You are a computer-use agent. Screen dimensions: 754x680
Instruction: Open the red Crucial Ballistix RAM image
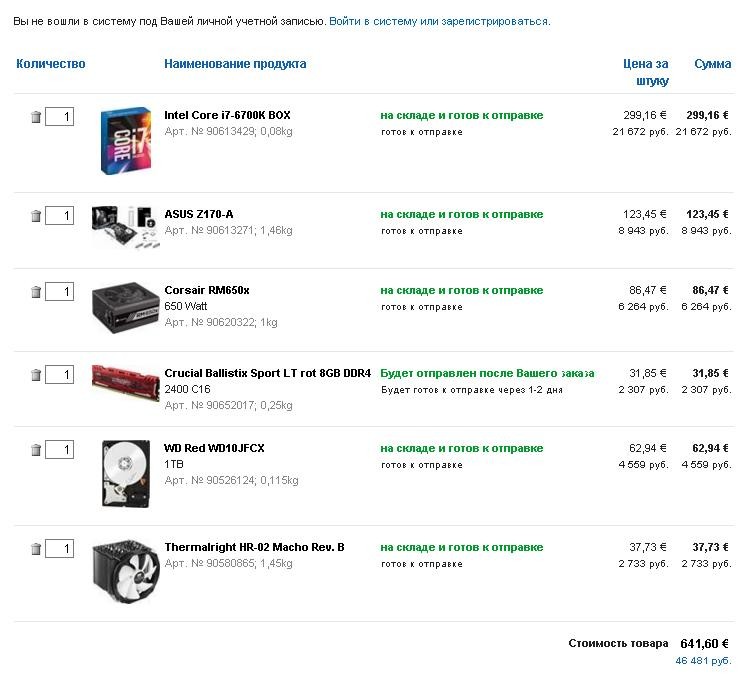(x=125, y=382)
